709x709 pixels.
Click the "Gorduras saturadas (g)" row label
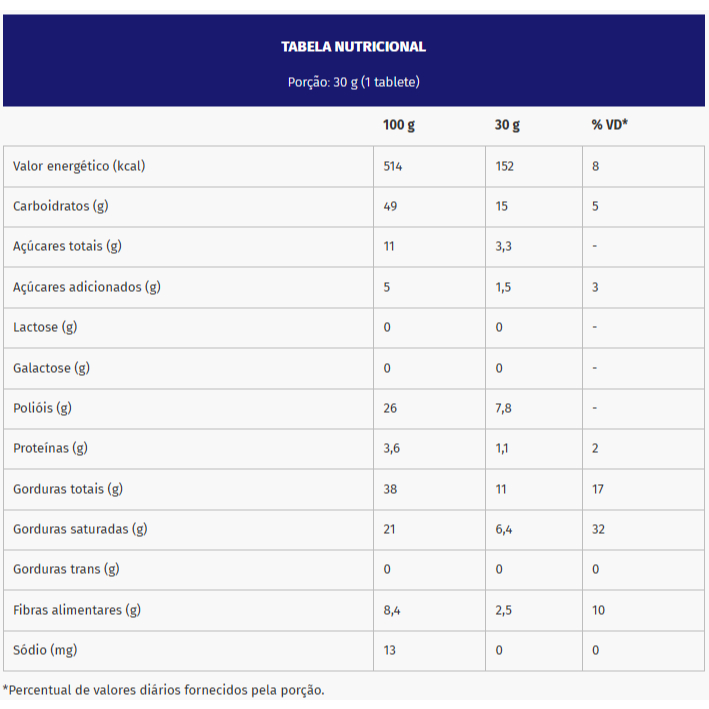click(x=80, y=529)
